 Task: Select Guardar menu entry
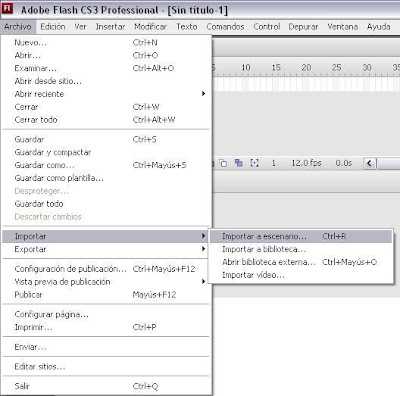(107, 139)
